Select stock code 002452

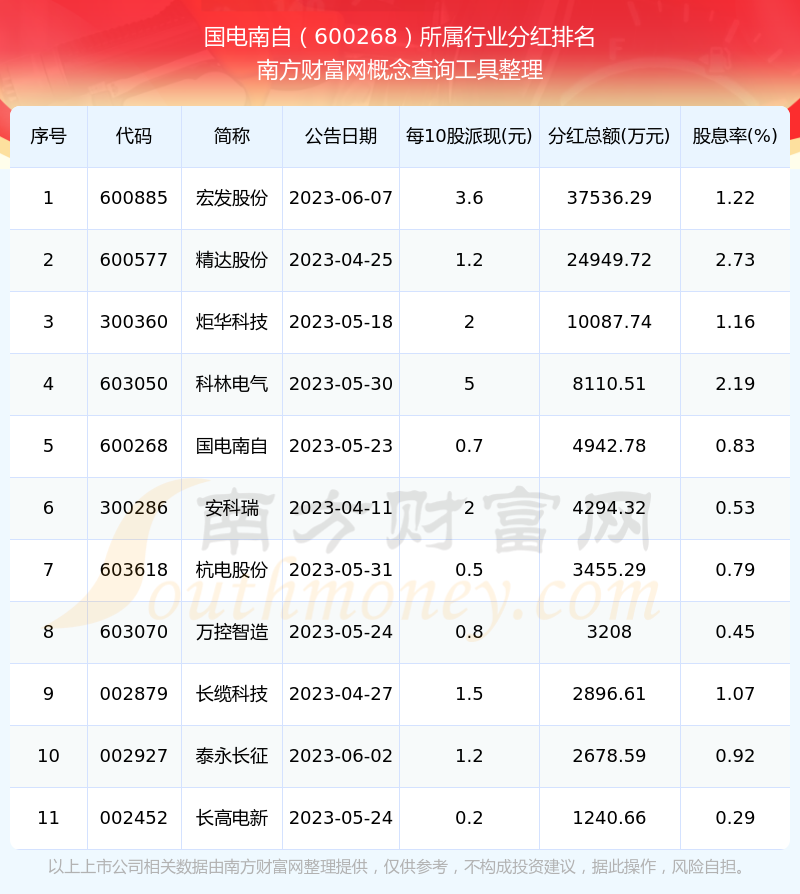134,818
